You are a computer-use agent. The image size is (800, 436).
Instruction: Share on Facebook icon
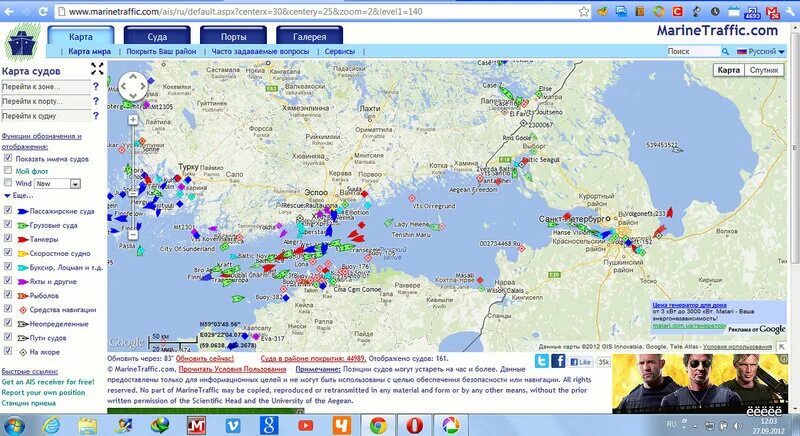(x=558, y=361)
